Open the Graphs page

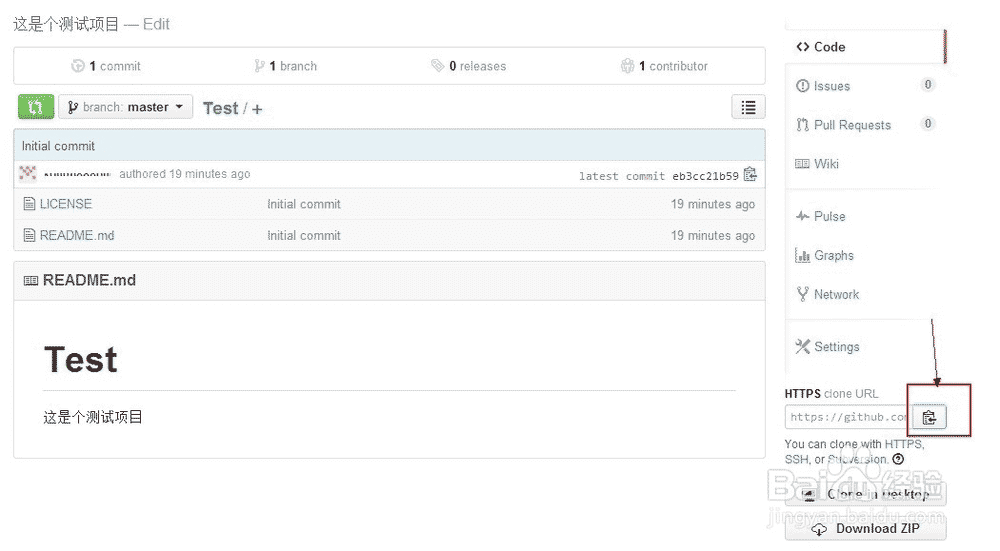(833, 255)
